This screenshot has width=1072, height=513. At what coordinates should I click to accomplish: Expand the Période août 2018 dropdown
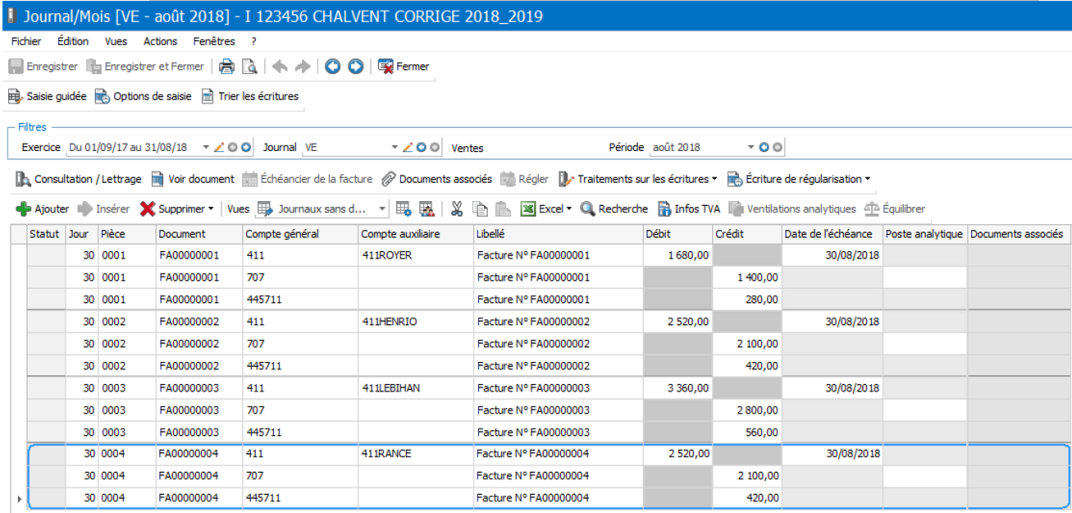coord(751,147)
